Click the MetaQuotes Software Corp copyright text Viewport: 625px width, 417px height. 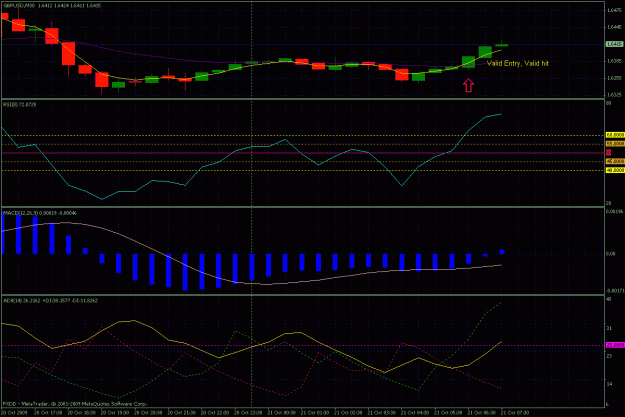pyautogui.click(x=75, y=404)
